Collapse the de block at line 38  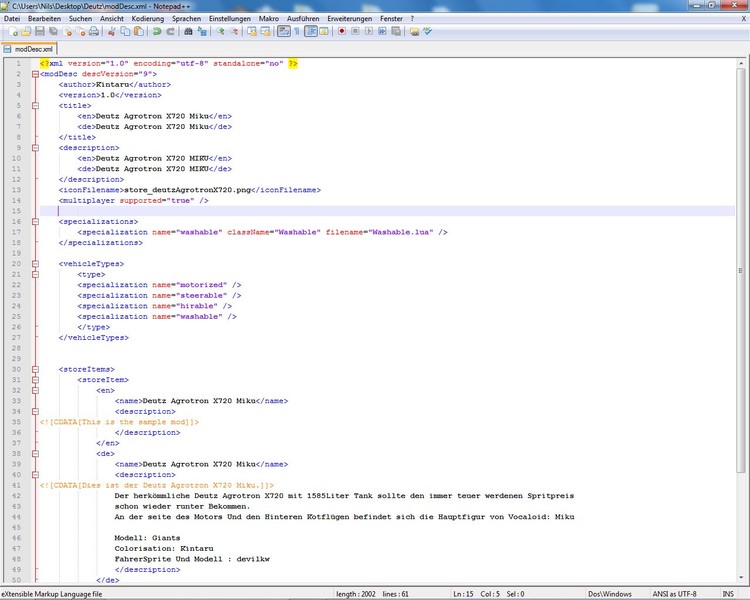(x=35, y=454)
